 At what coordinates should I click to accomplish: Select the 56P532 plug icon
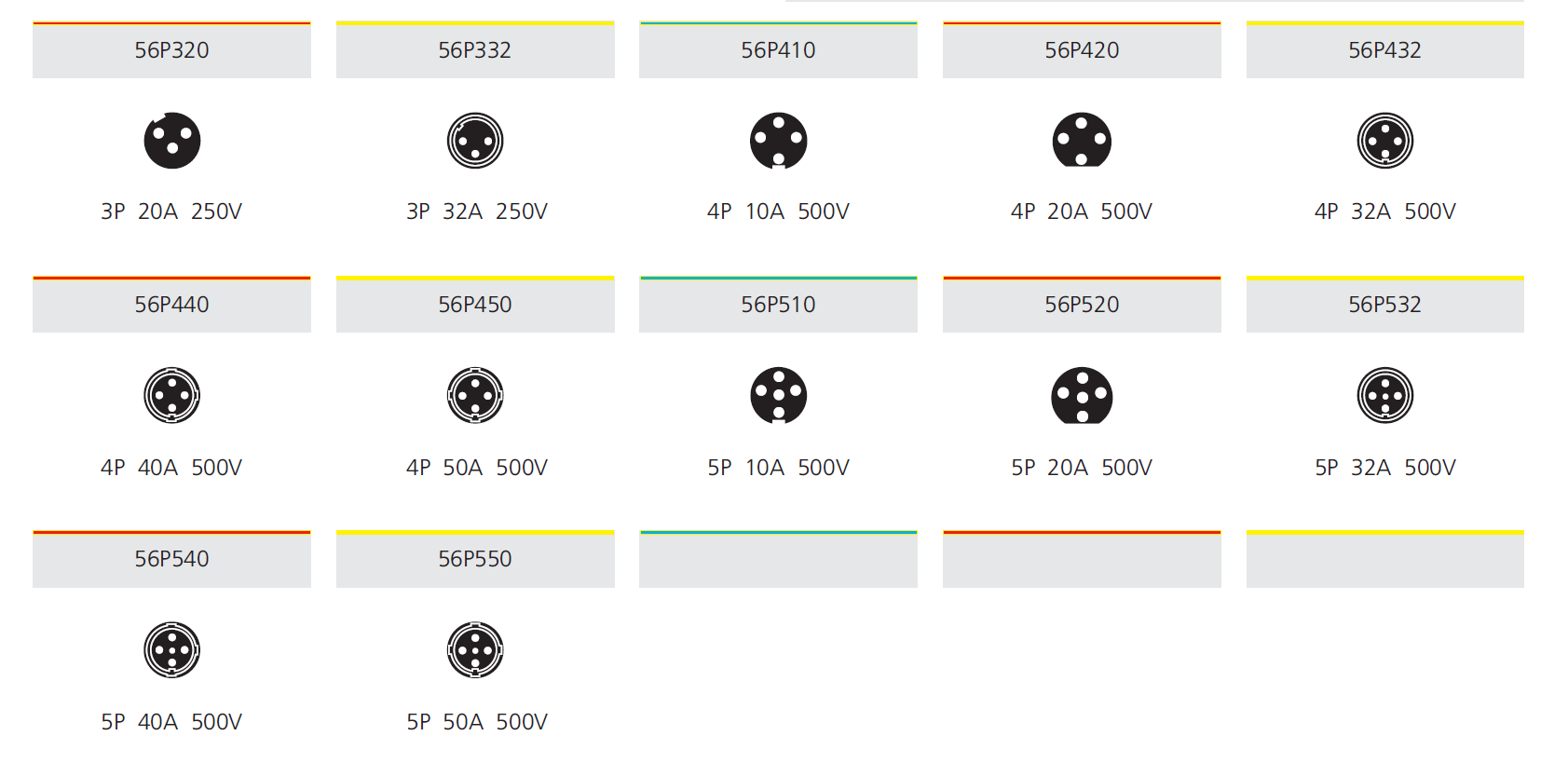pos(1385,395)
